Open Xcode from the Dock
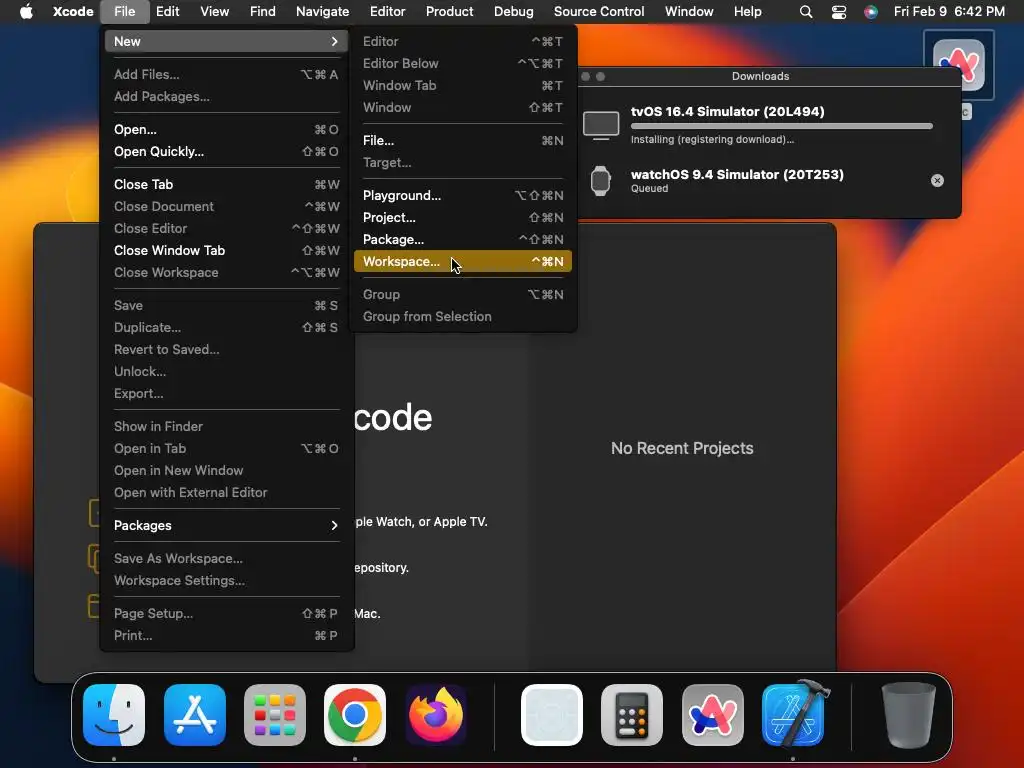 pyautogui.click(x=793, y=714)
